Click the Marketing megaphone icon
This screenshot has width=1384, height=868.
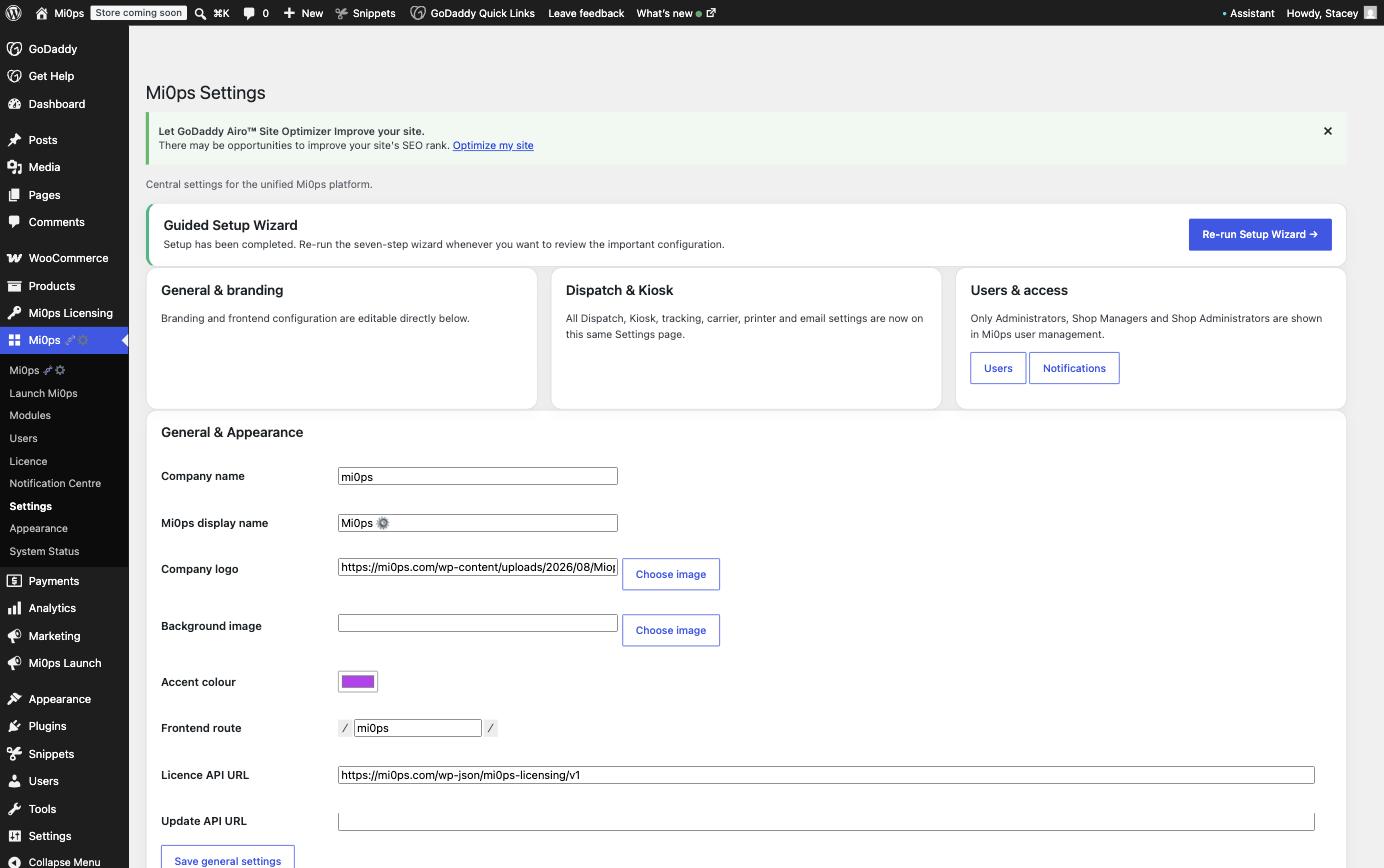click(14, 636)
